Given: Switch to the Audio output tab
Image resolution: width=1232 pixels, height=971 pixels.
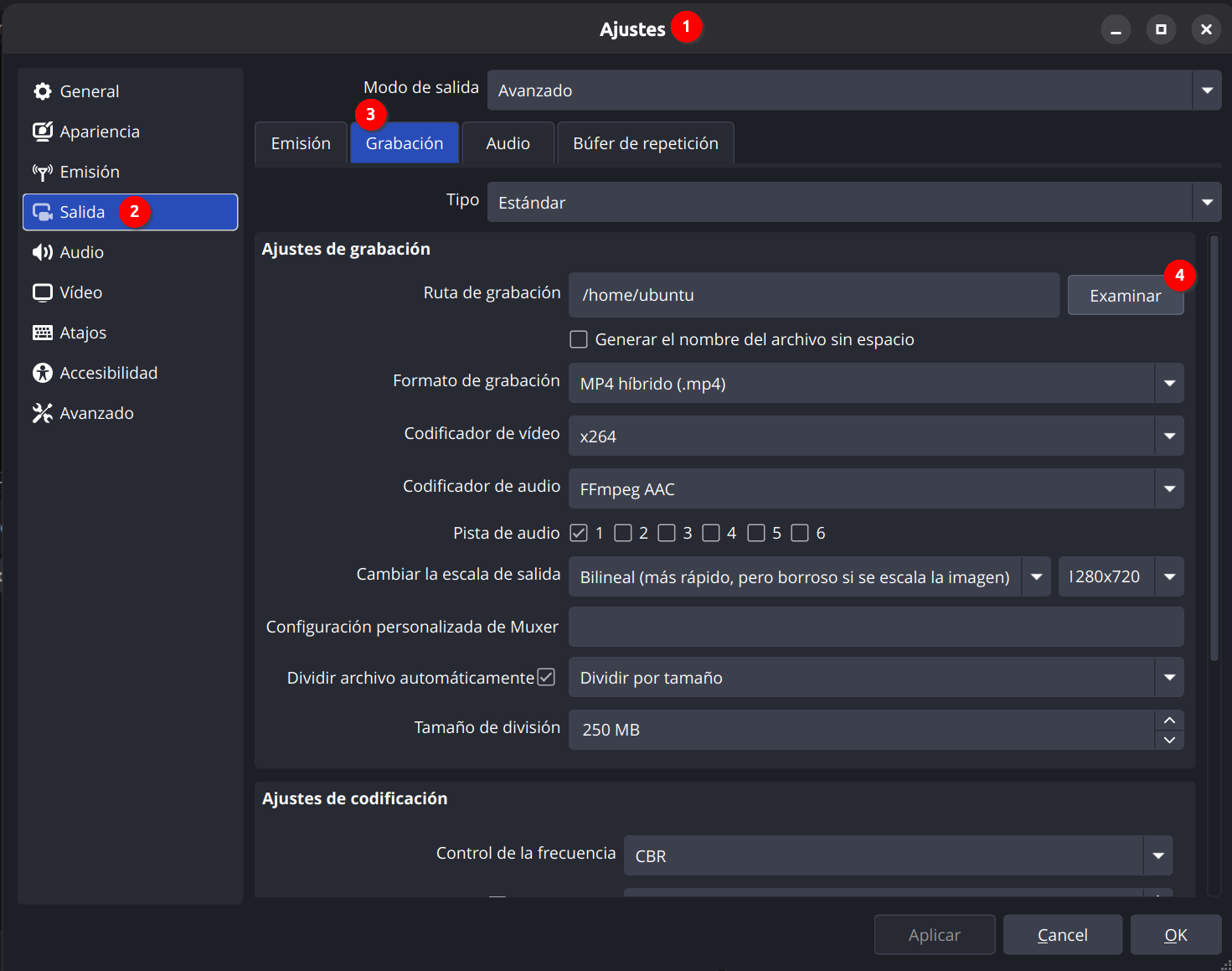Looking at the screenshot, I should pos(508,143).
